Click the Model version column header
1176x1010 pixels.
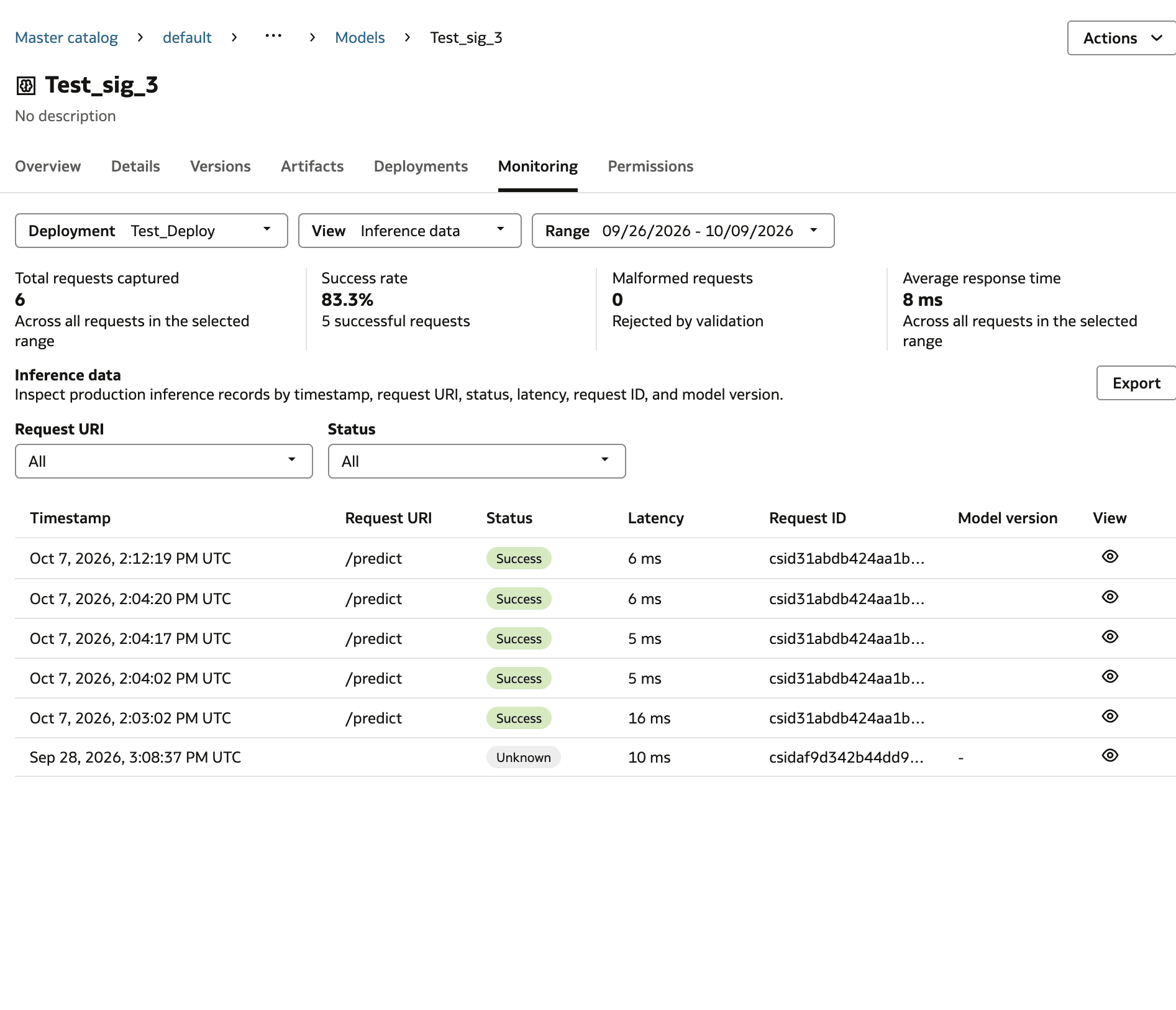pyautogui.click(x=1008, y=518)
